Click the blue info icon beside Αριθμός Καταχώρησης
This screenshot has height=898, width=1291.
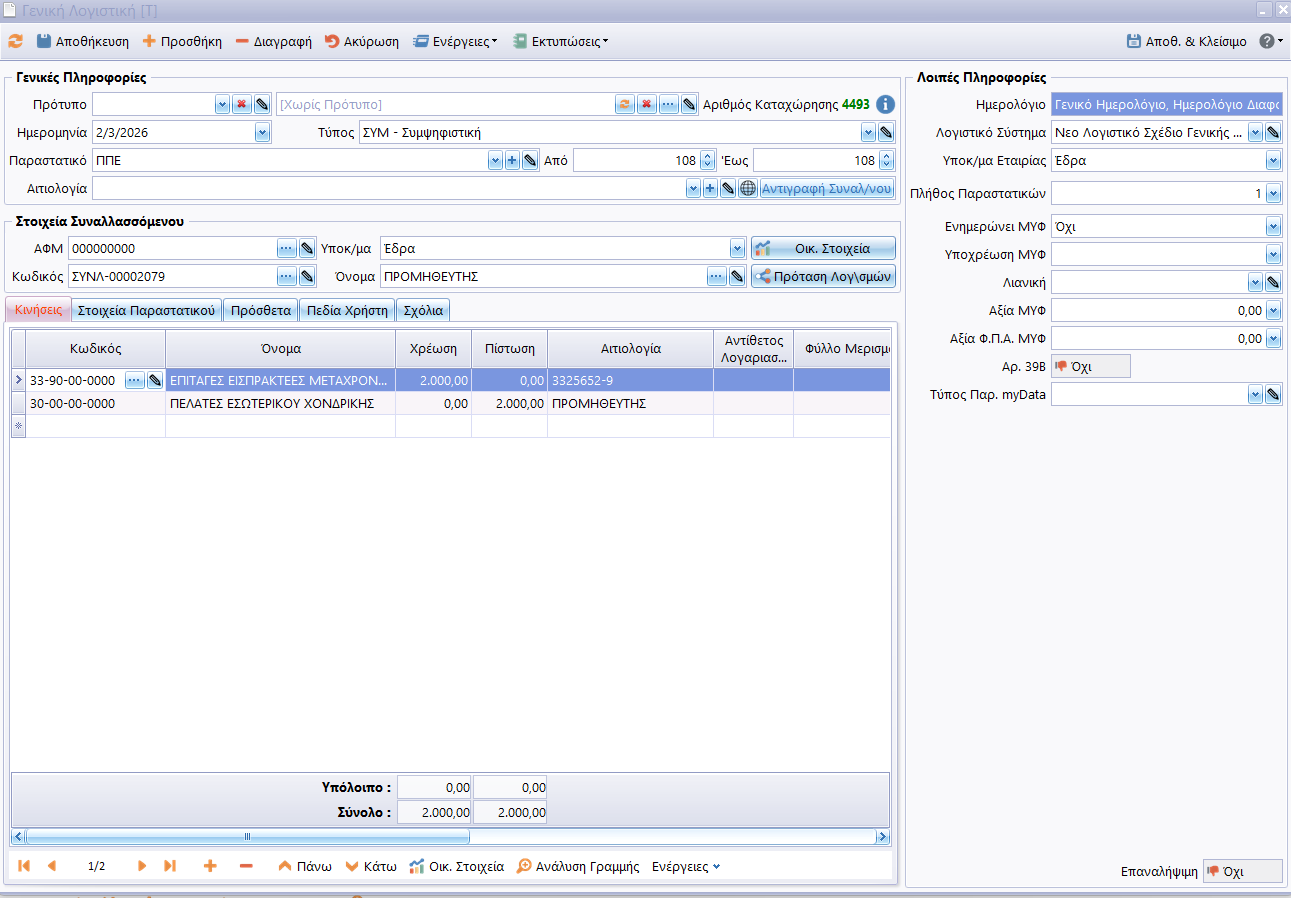[x=885, y=104]
